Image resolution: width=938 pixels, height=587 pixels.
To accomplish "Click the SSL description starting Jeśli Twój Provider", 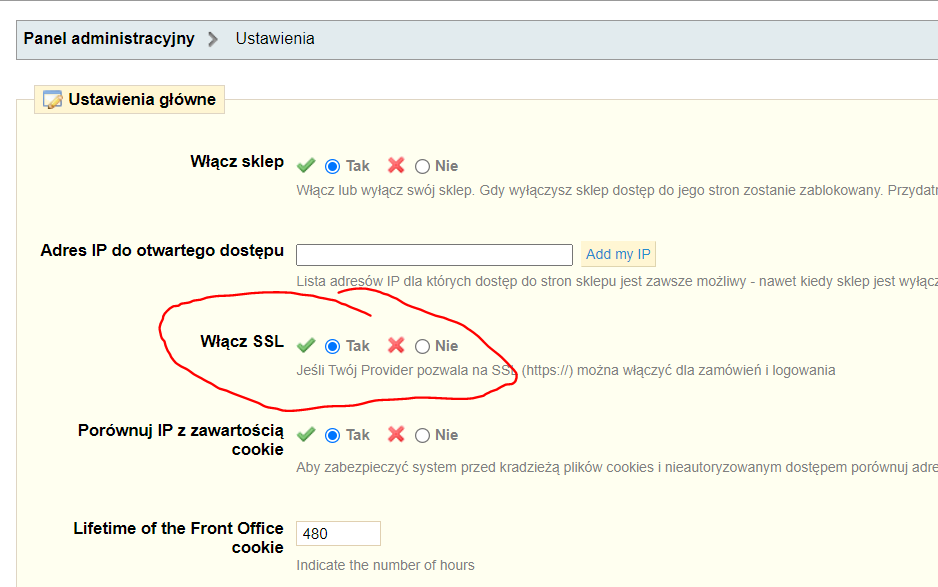I will (x=565, y=370).
